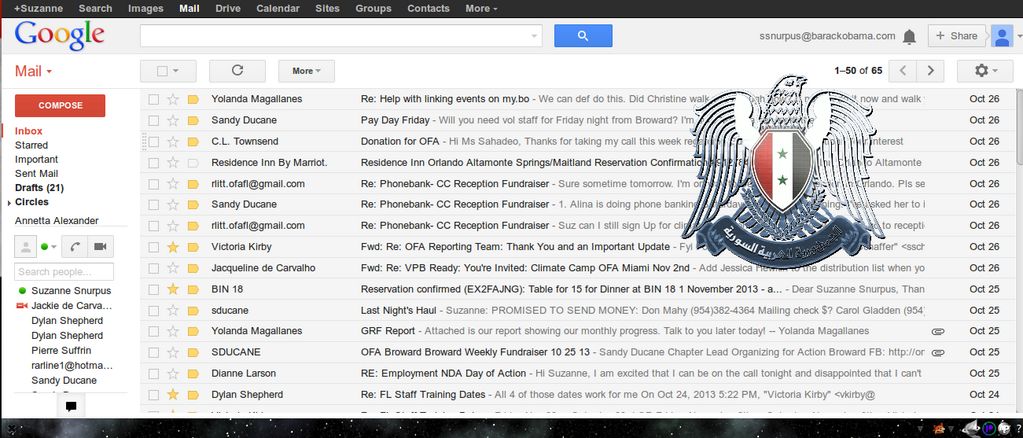The image size is (1023, 438).
Task: Click the chat profile picture icon
Action: [x=25, y=247]
